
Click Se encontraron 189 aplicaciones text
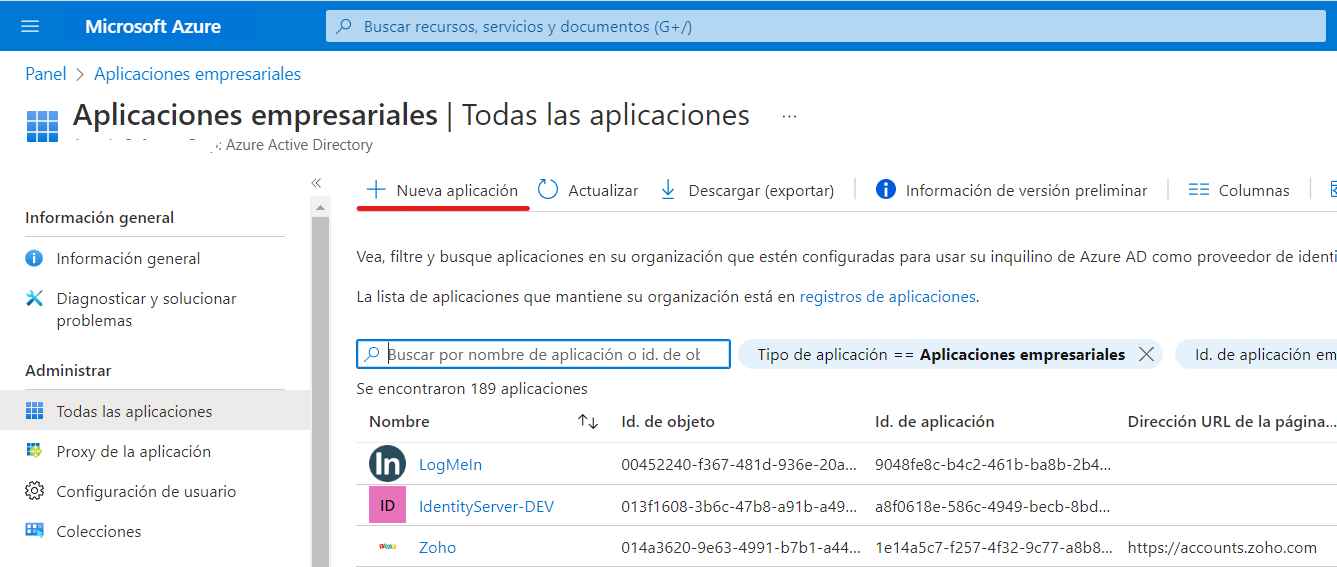click(472, 388)
